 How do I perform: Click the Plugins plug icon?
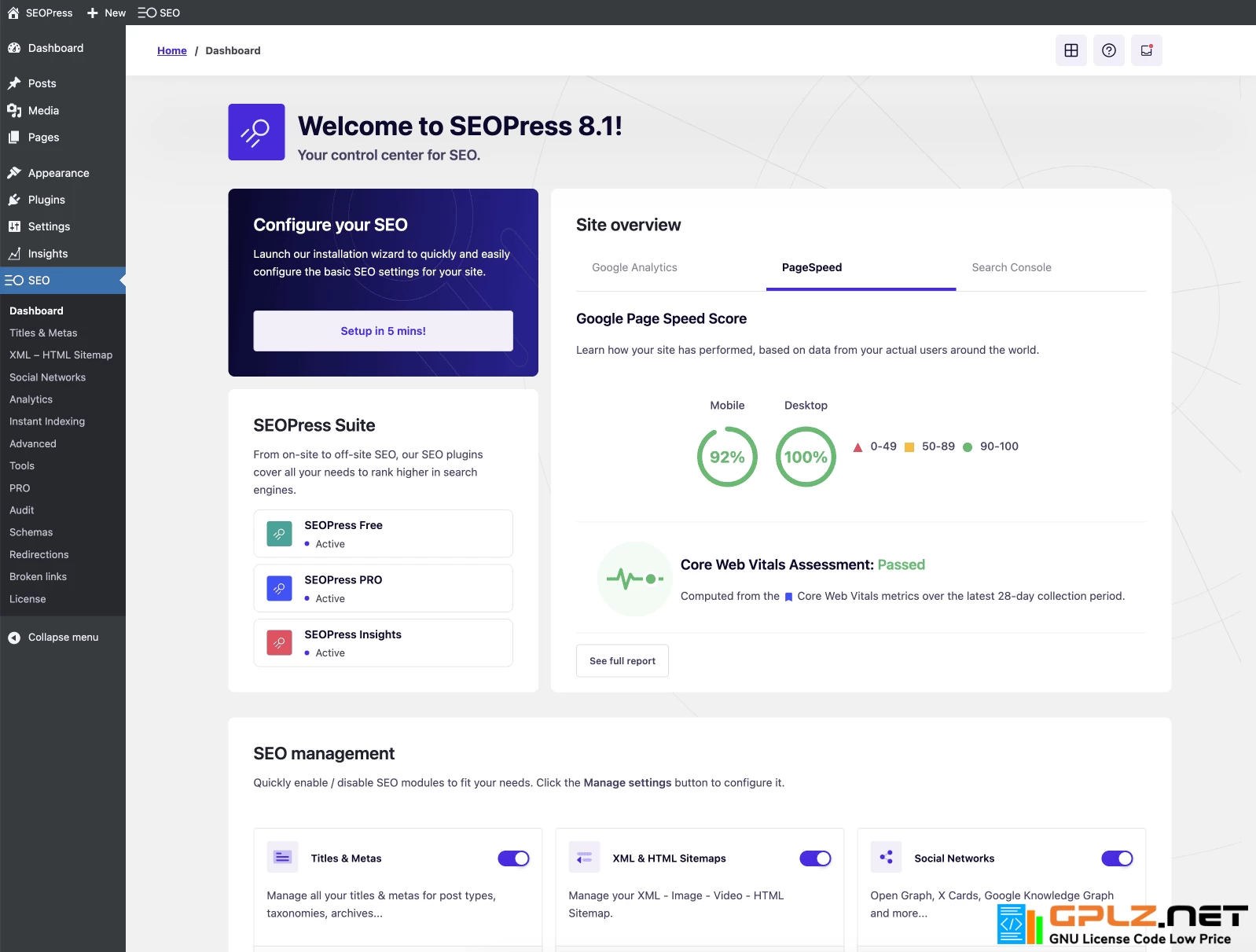[14, 200]
